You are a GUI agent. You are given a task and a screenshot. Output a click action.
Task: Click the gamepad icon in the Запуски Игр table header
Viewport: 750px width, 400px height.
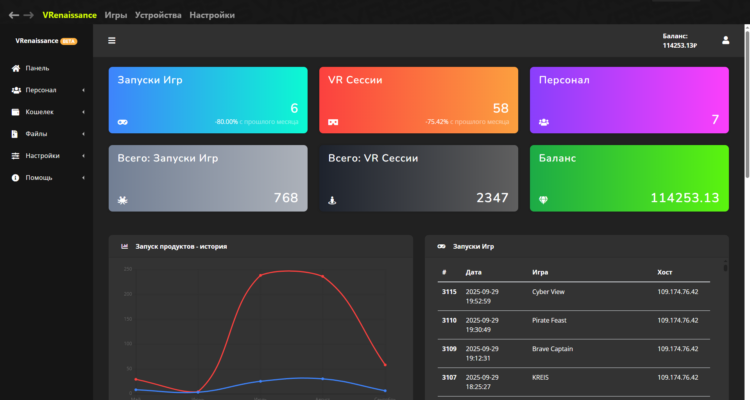[x=441, y=246]
